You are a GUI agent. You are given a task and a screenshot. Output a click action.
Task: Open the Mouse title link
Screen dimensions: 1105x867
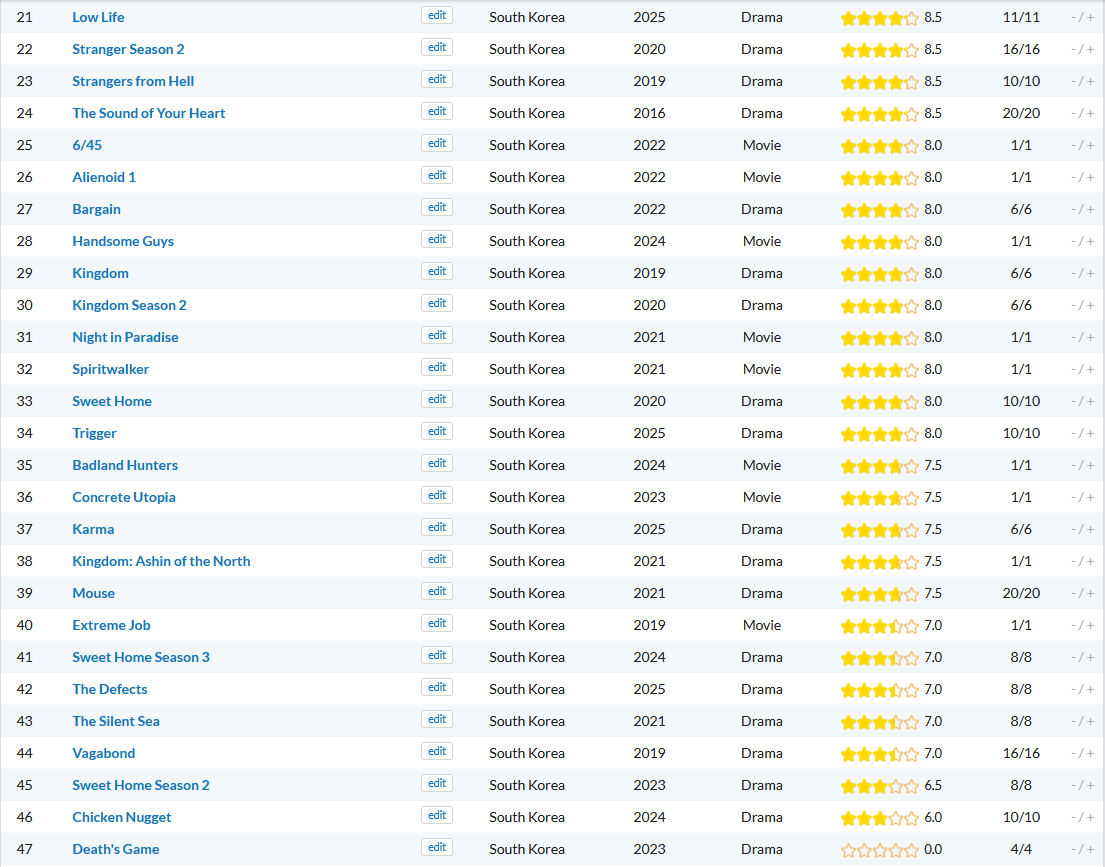pos(93,594)
